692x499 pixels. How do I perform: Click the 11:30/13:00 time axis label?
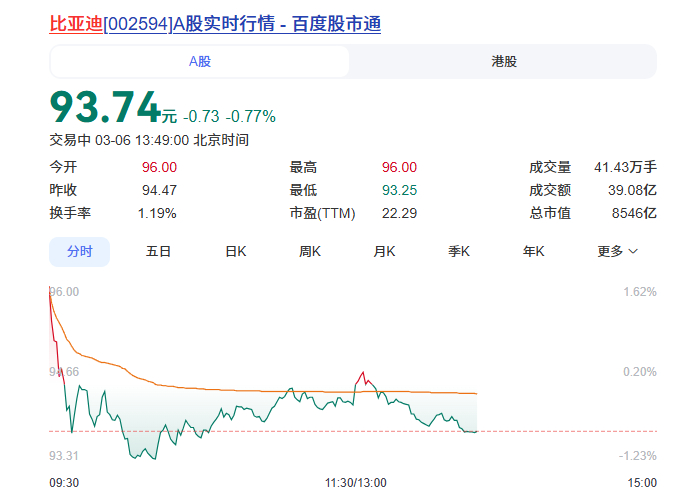coord(356,483)
